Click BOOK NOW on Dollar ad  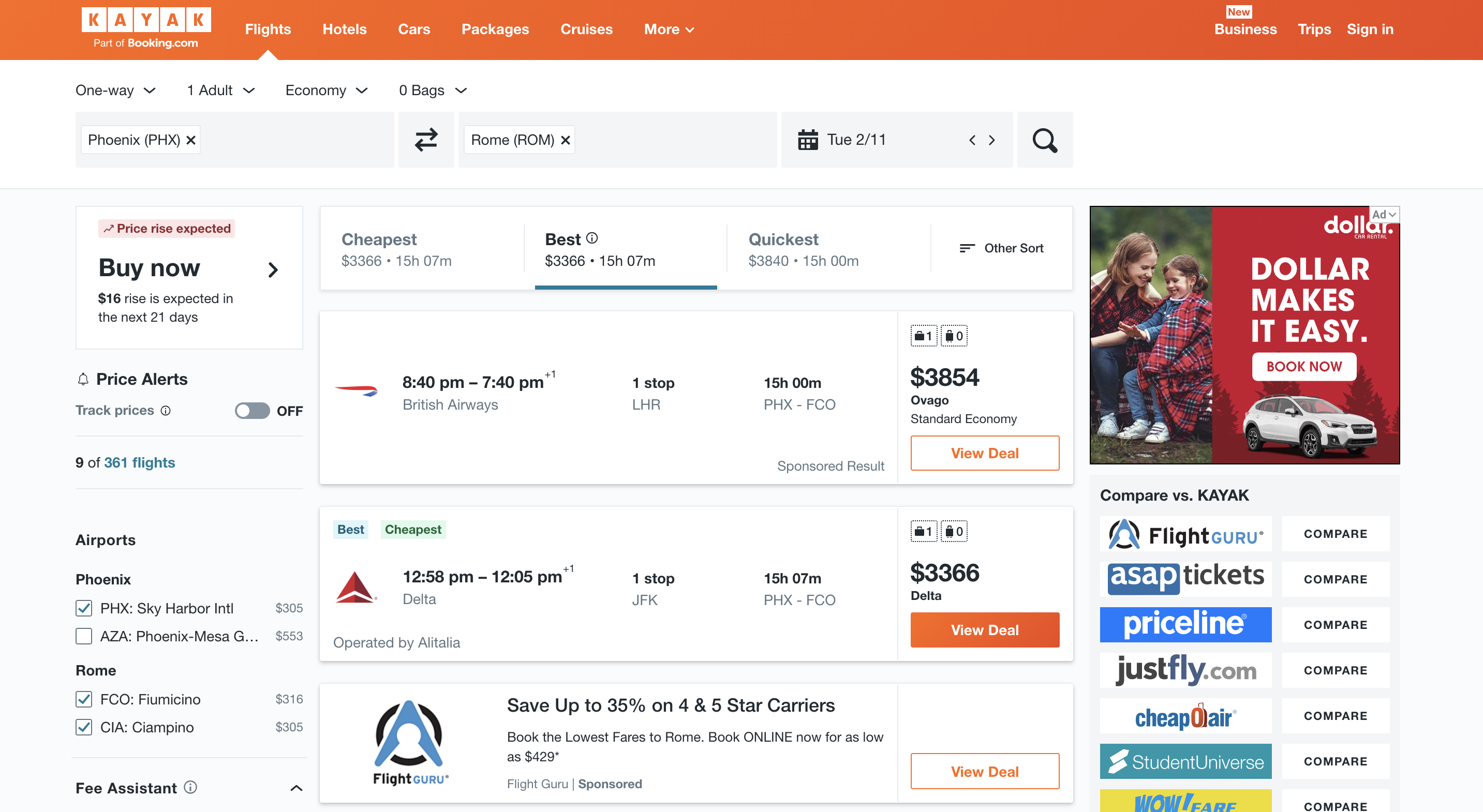pyautogui.click(x=1303, y=367)
